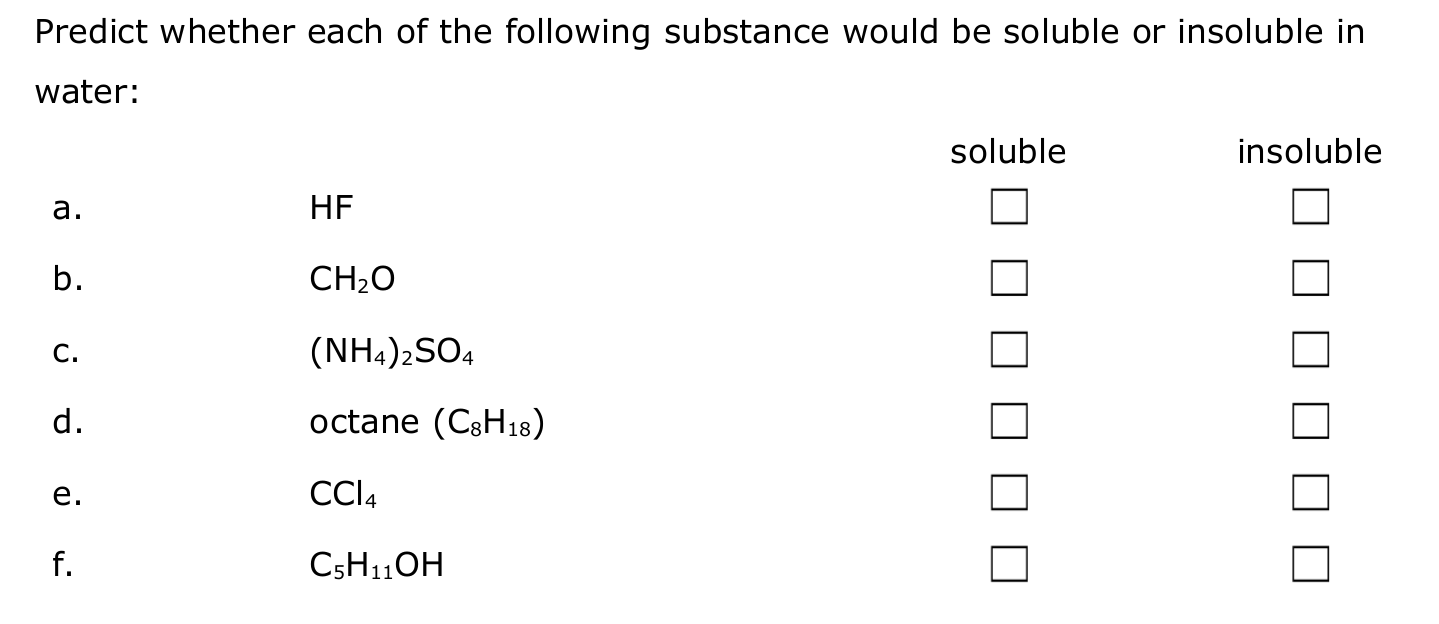The height and width of the screenshot is (624, 1439).
Task: Select insoluble checkbox for octane
Action: click(1310, 421)
